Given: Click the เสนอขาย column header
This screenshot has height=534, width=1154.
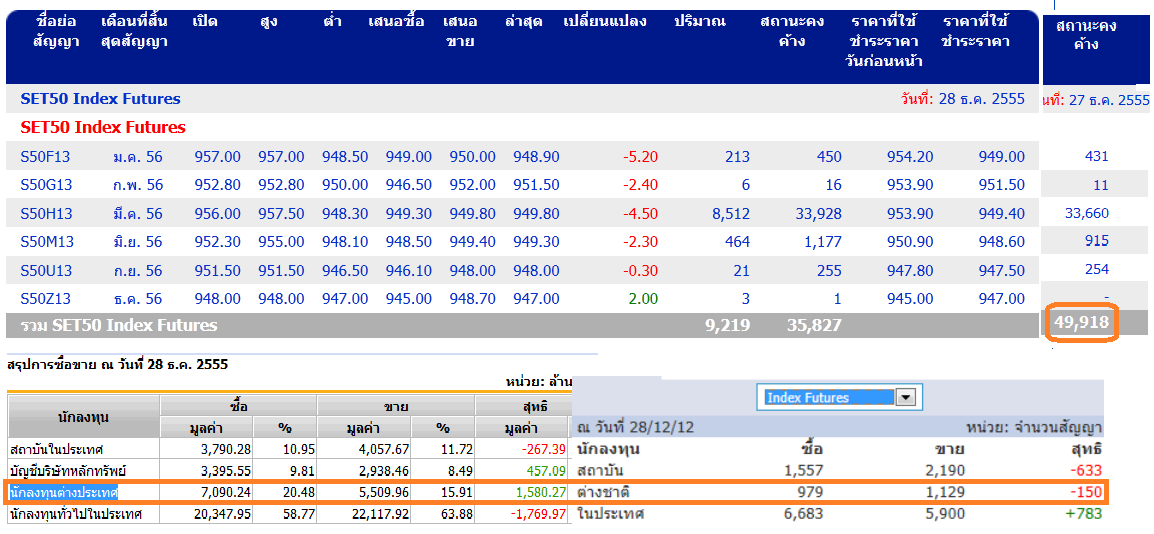Looking at the screenshot, I should pyautogui.click(x=460, y=31).
